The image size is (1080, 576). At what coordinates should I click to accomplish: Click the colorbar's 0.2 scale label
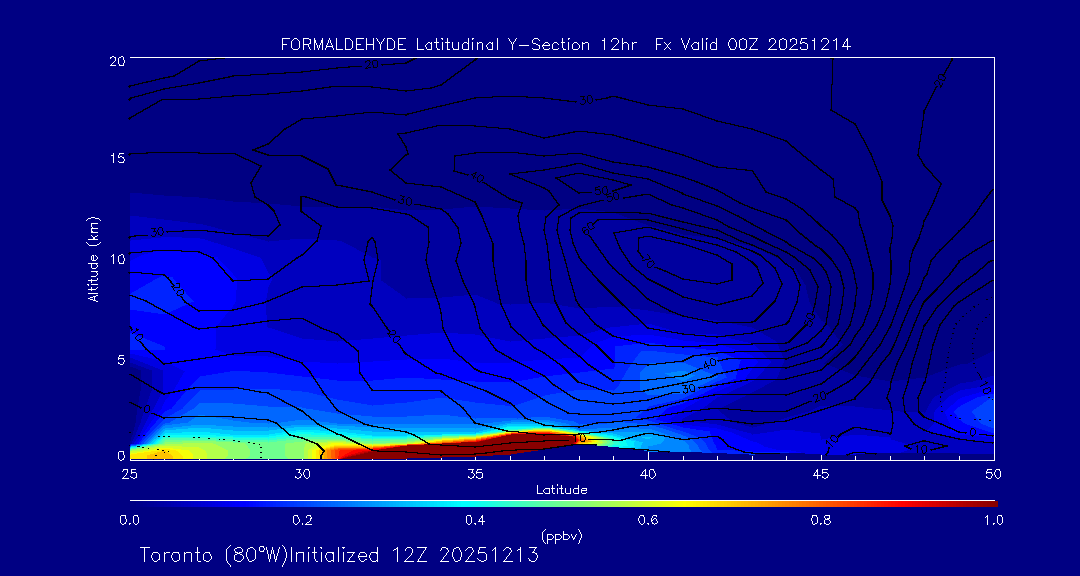[302, 520]
